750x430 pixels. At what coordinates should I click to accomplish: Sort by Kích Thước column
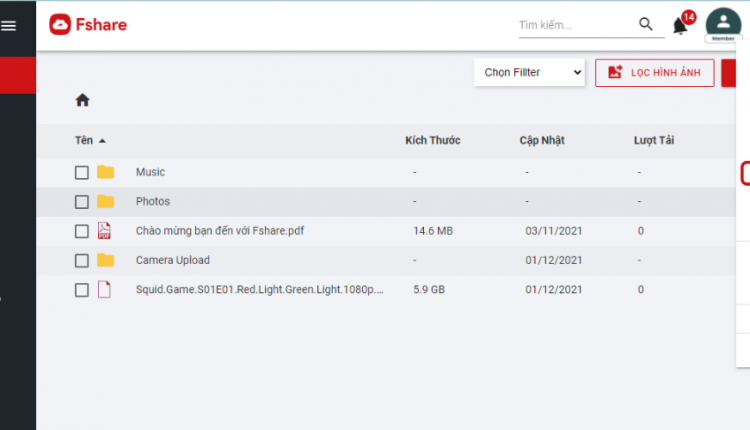point(433,140)
